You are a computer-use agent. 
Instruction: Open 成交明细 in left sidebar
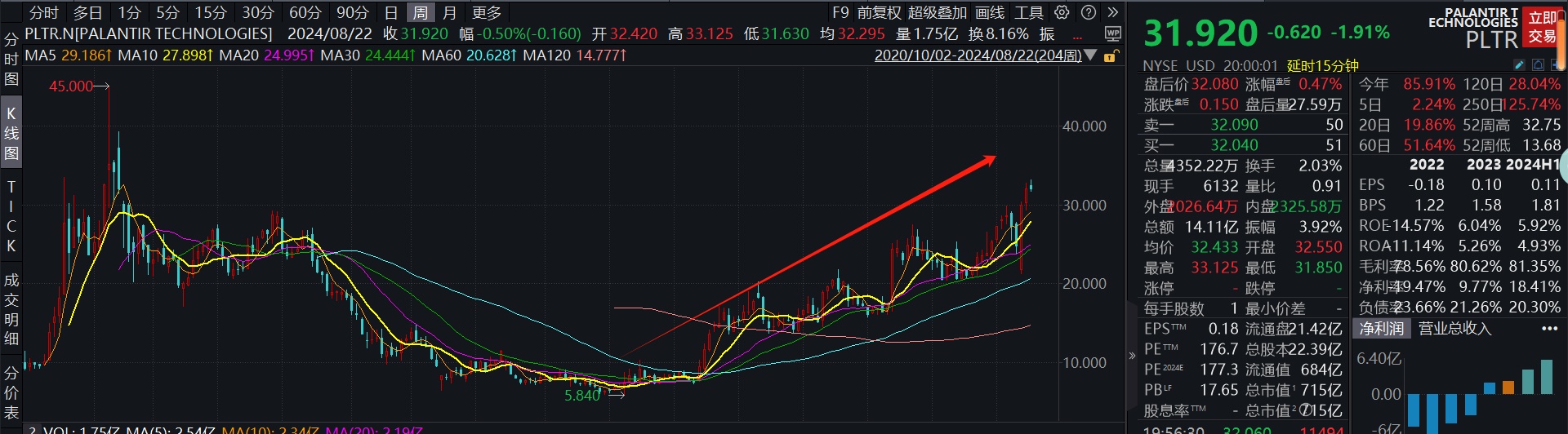click(11, 309)
